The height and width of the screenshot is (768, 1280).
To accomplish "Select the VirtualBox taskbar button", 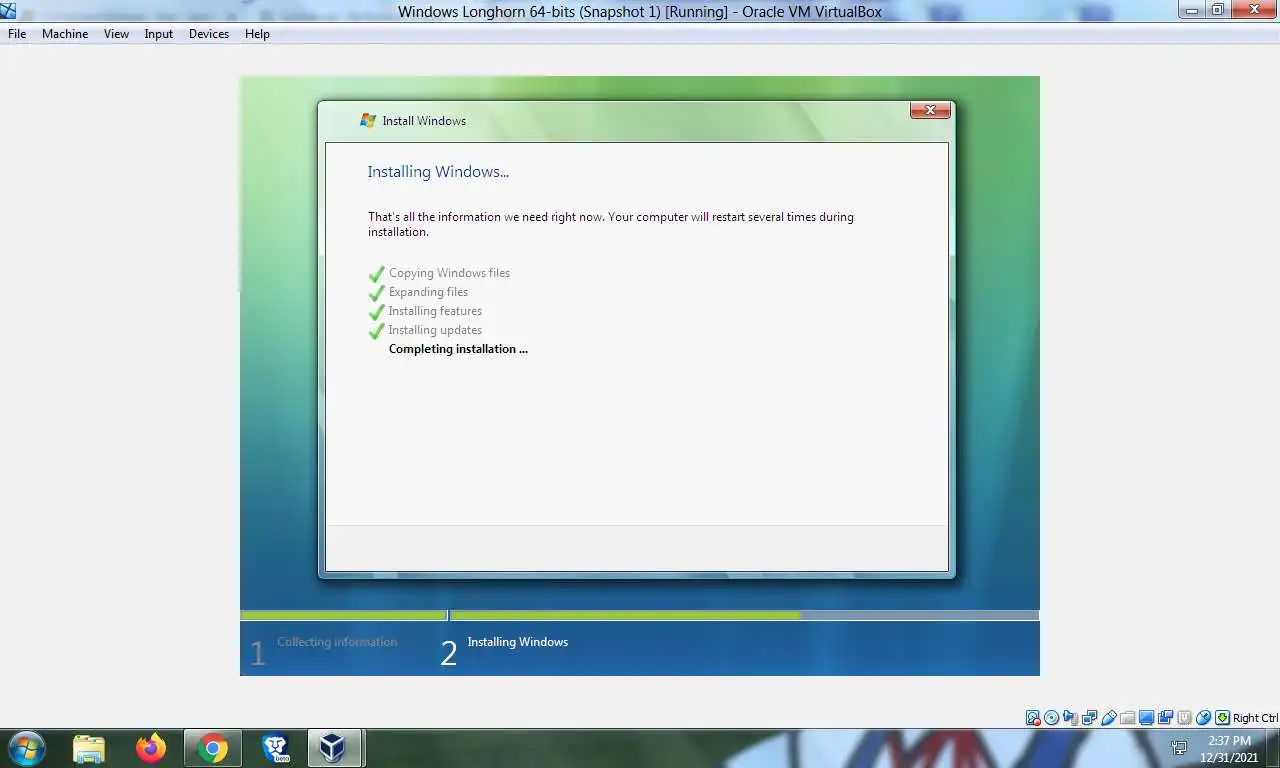I will tap(334, 748).
